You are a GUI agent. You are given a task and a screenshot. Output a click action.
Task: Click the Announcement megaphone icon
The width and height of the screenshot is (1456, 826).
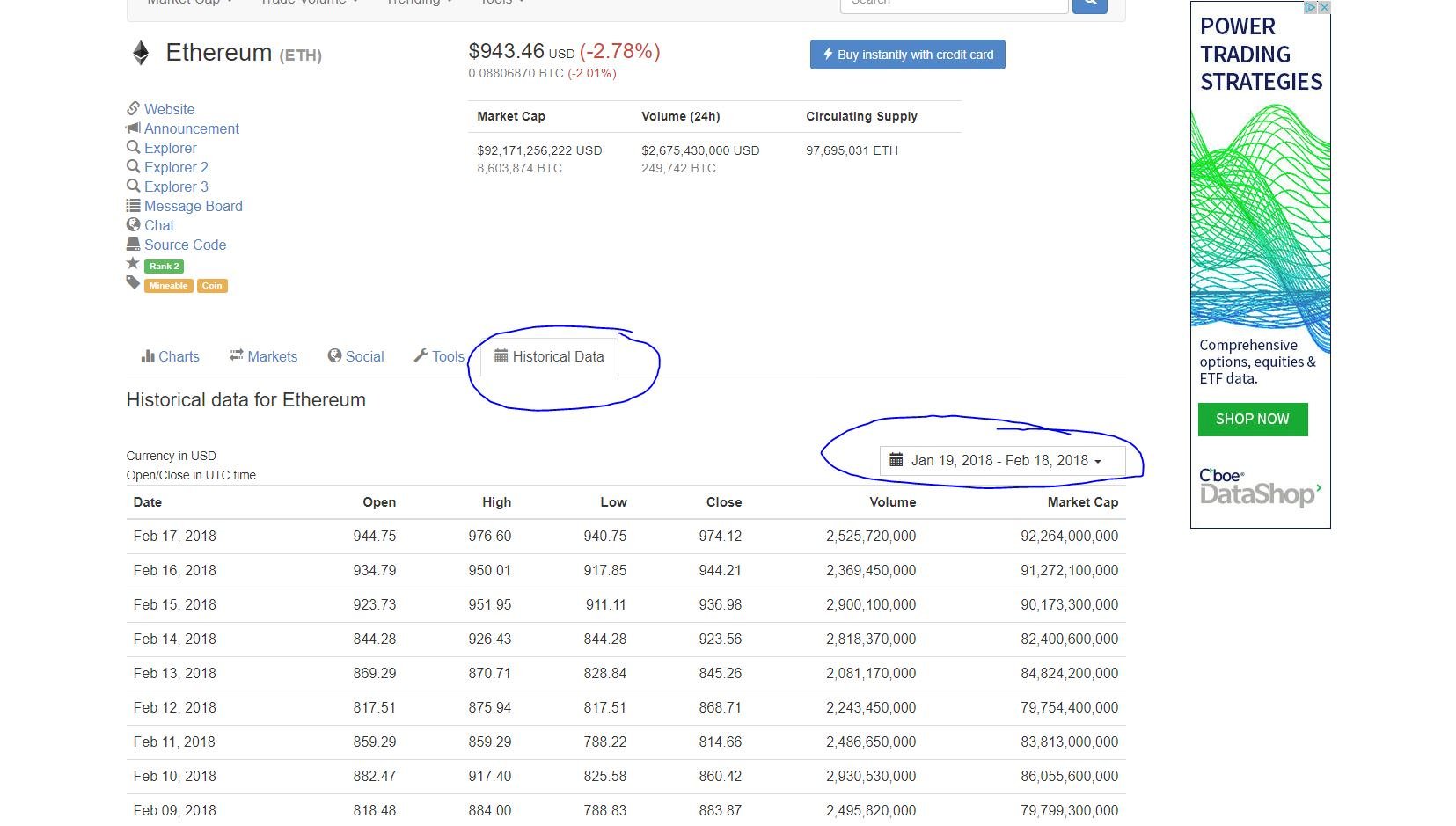[x=133, y=128]
